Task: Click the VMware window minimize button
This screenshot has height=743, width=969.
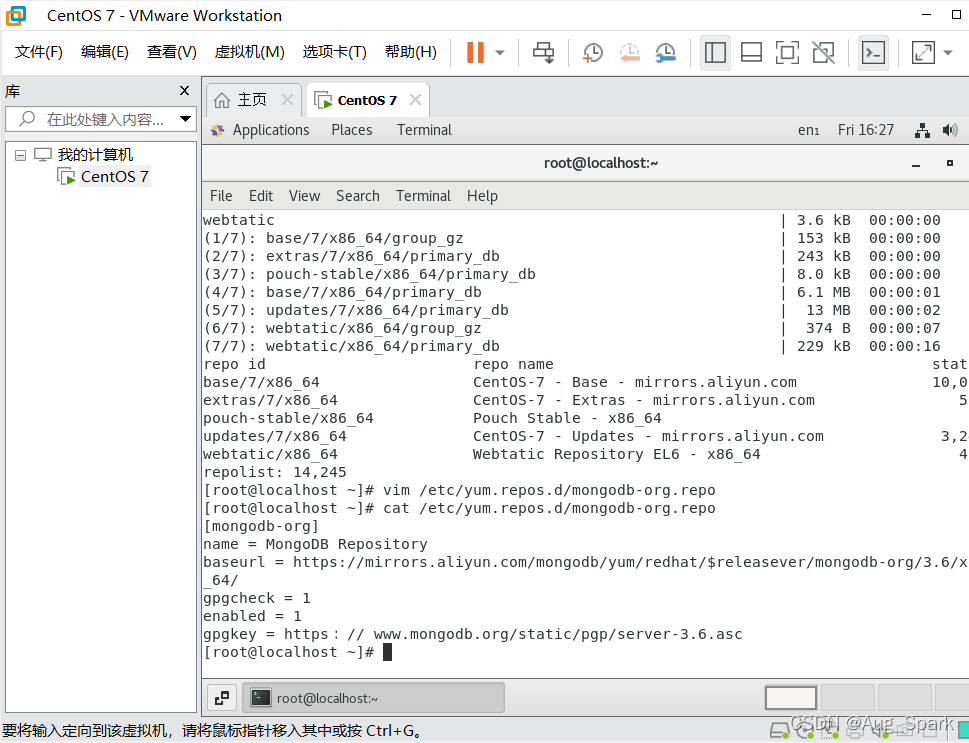Action: coord(926,15)
